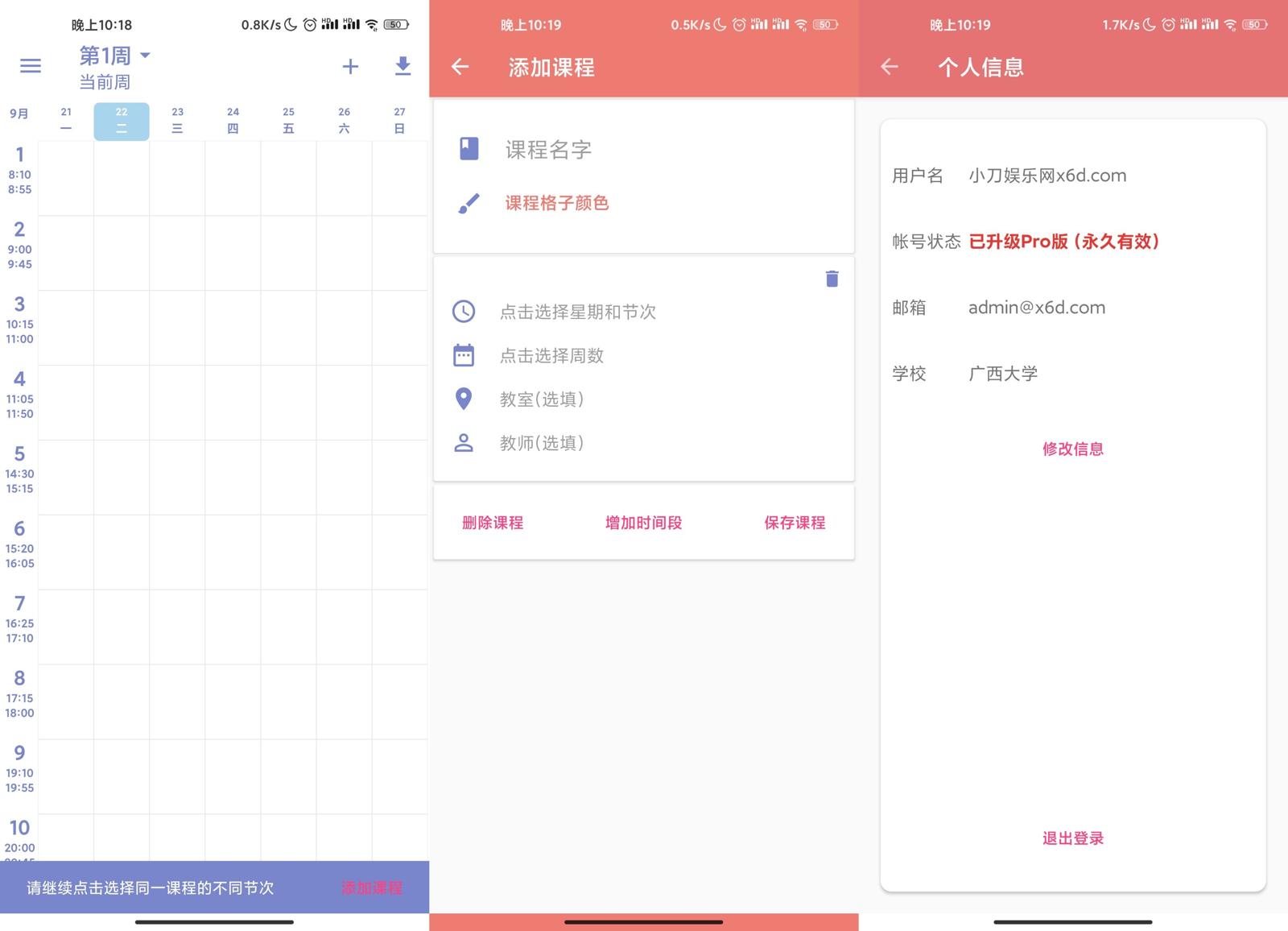Screen dimensions: 1288x931
Task: Go back from the 个人信息 screen
Action: (889, 67)
